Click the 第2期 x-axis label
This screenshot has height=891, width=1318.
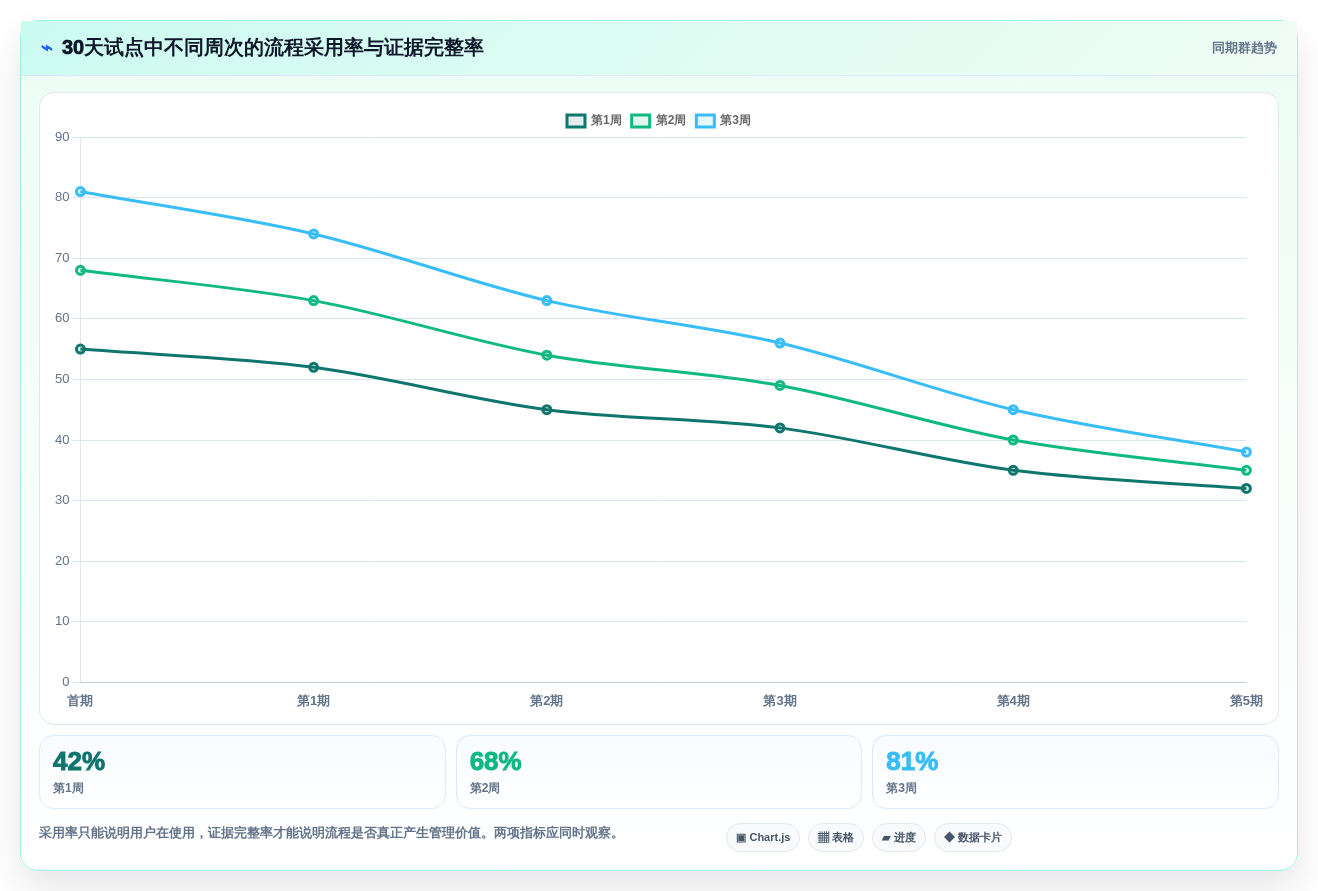point(546,701)
